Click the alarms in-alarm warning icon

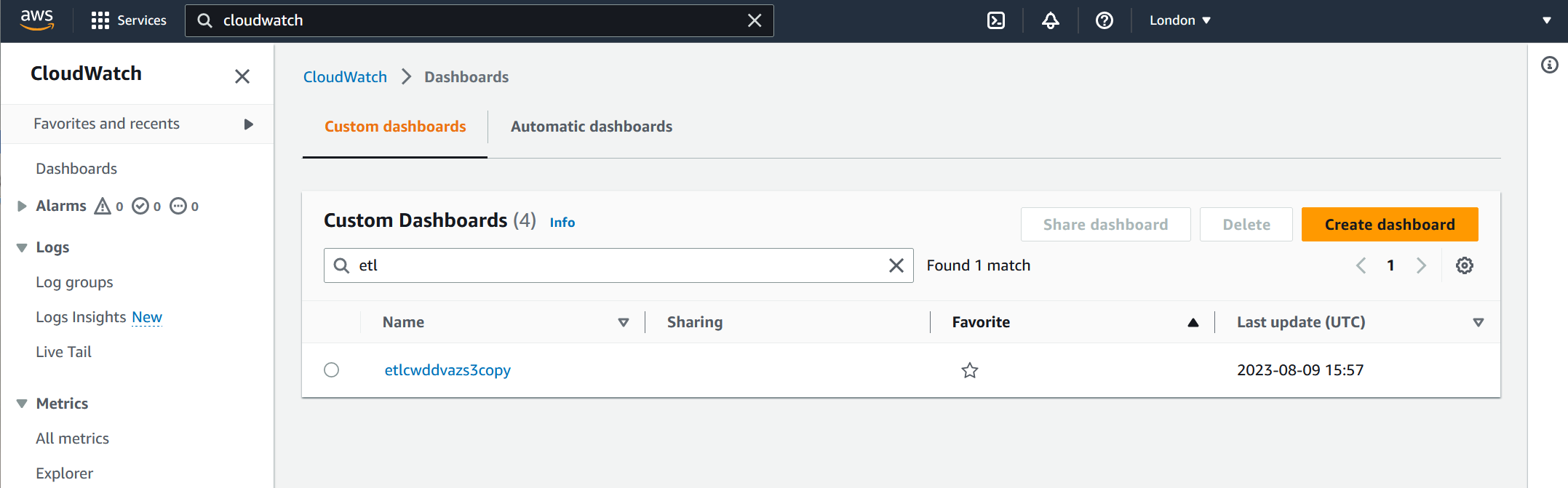[x=103, y=206]
